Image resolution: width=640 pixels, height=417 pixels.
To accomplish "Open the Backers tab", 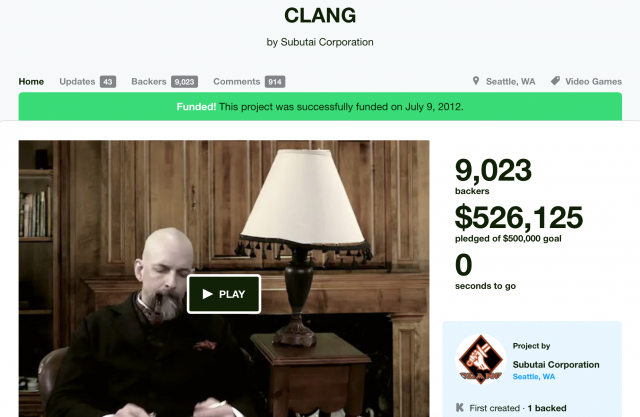I will (149, 82).
